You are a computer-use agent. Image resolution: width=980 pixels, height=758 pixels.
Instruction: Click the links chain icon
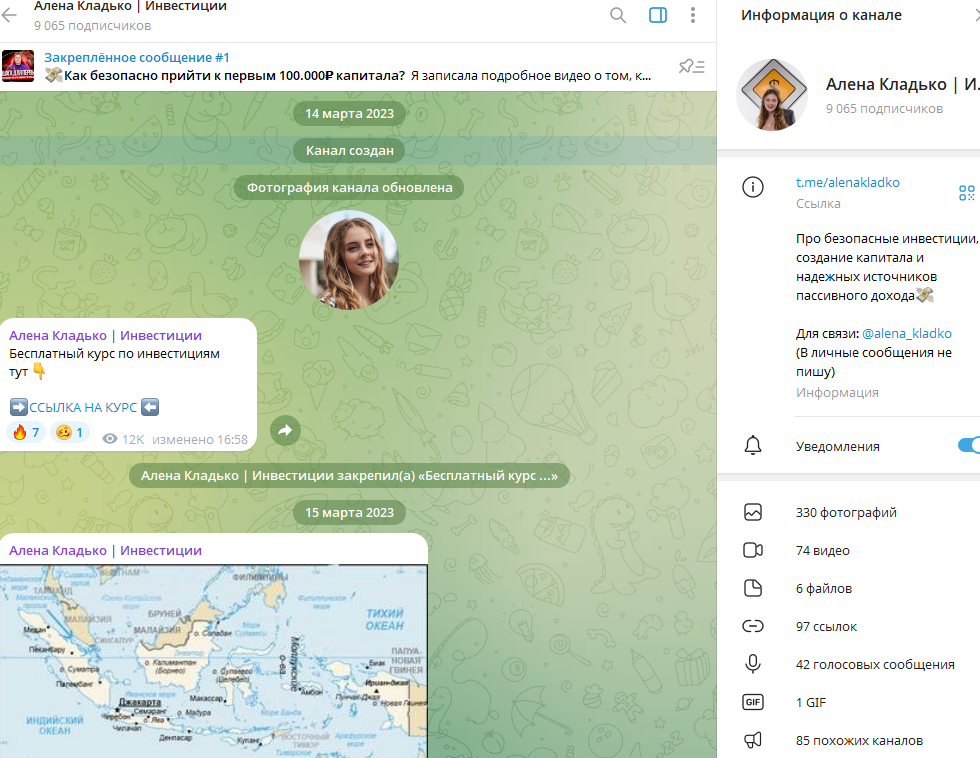753,626
